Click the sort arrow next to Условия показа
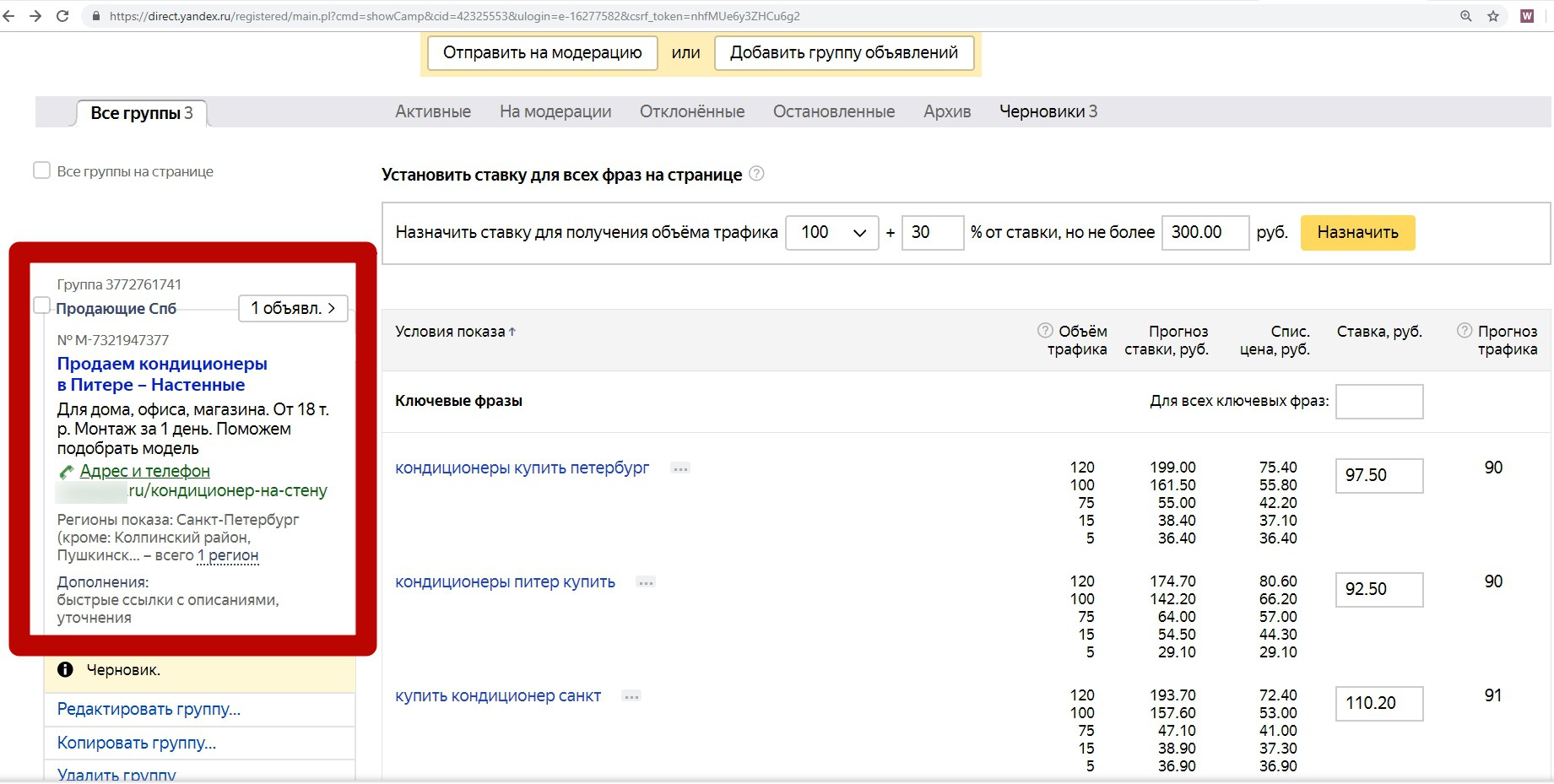 point(512,332)
